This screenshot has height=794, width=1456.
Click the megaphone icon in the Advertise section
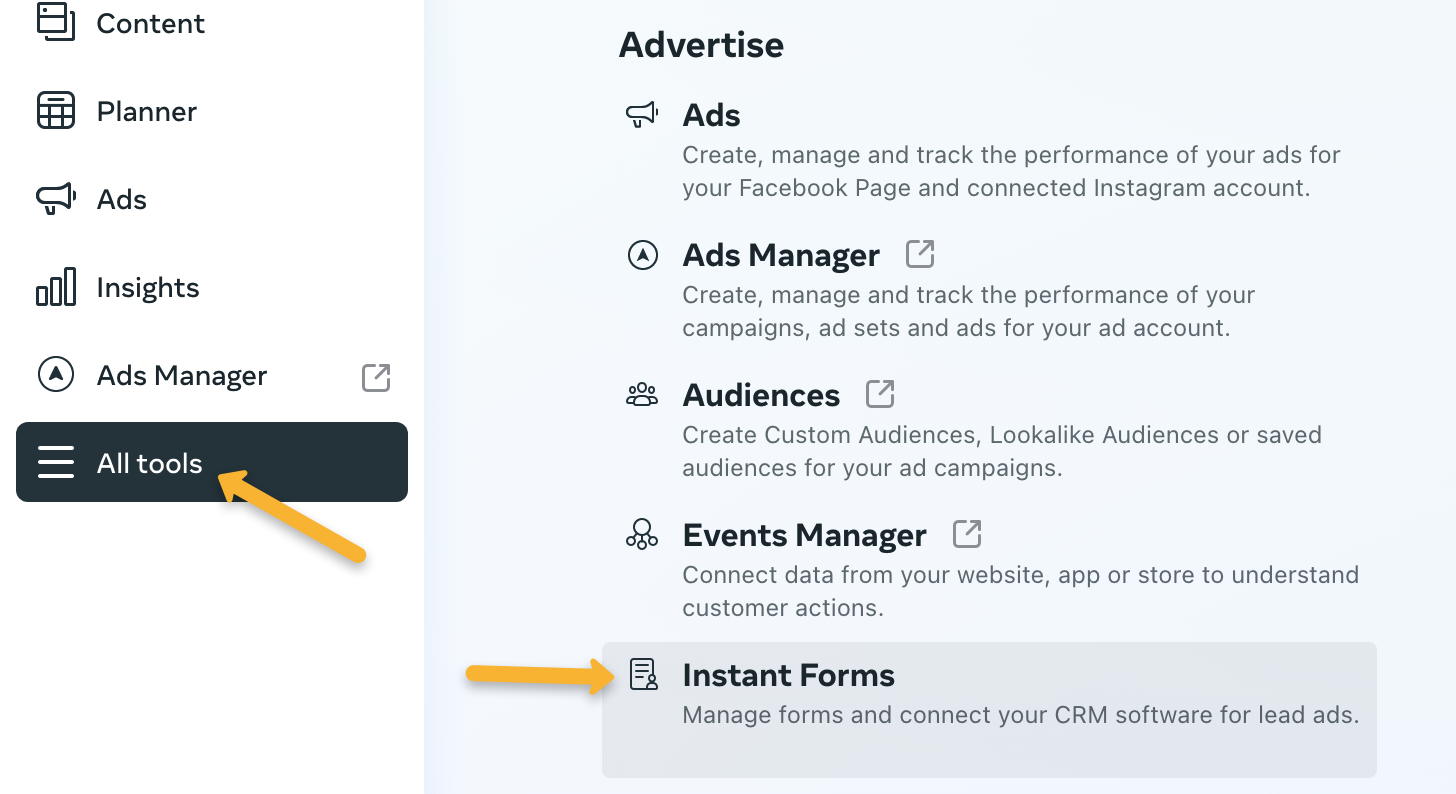point(642,115)
